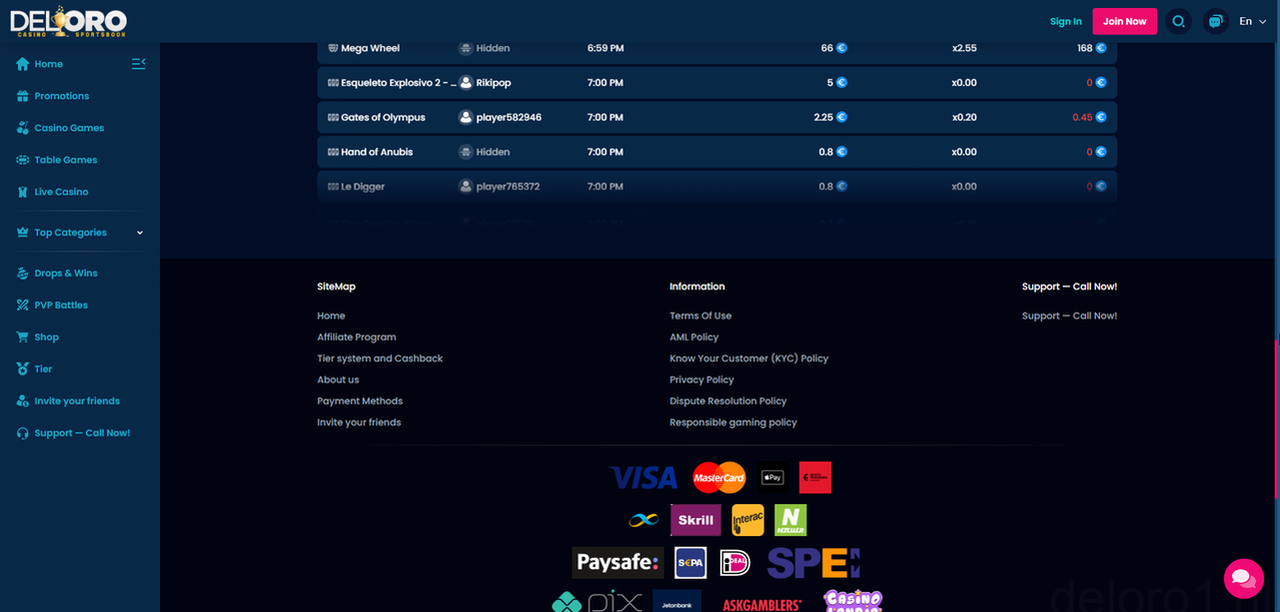Open Privacy Policy footer link
This screenshot has width=1280, height=612.
(702, 380)
